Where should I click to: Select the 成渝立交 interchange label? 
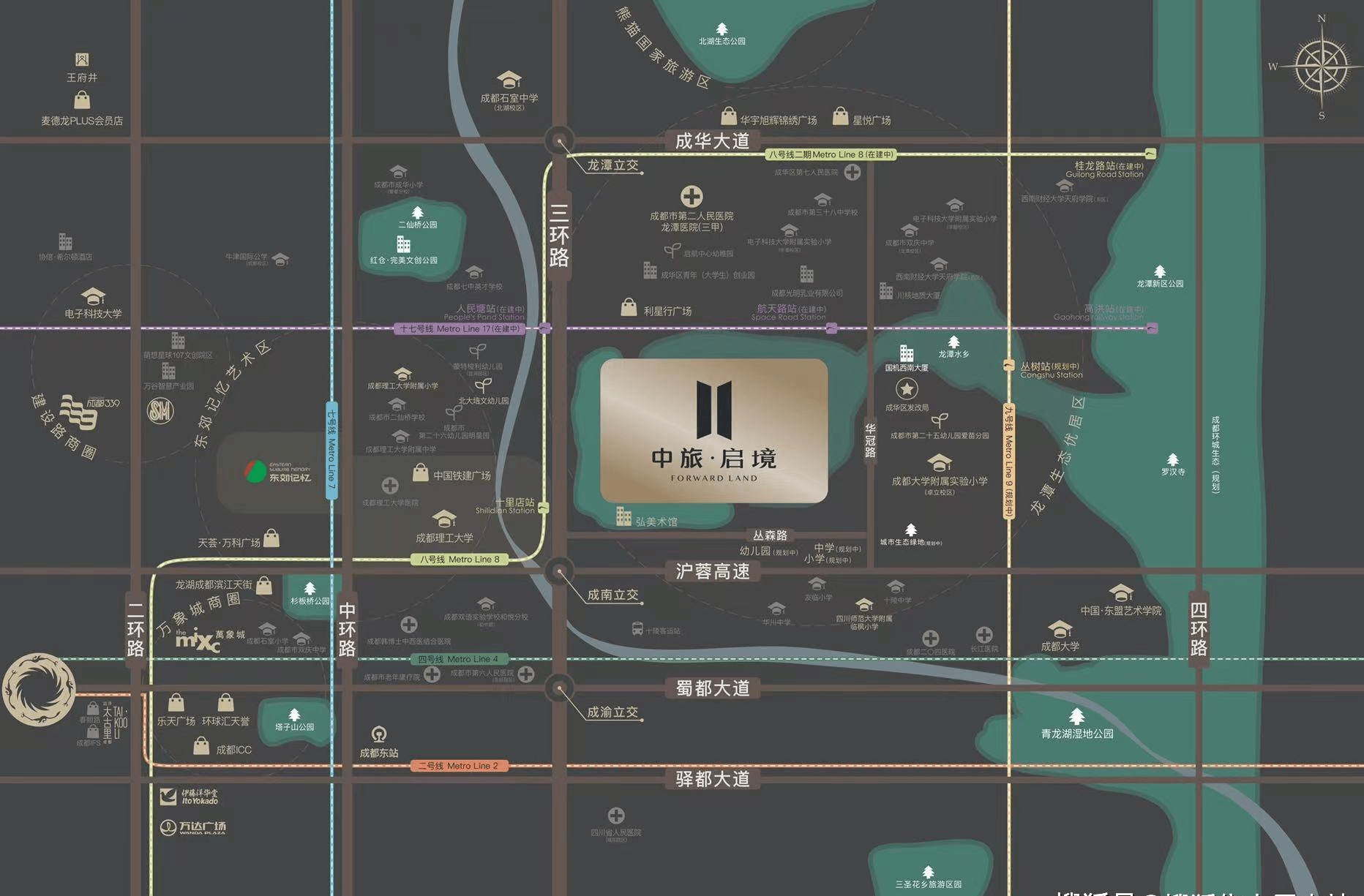613,712
